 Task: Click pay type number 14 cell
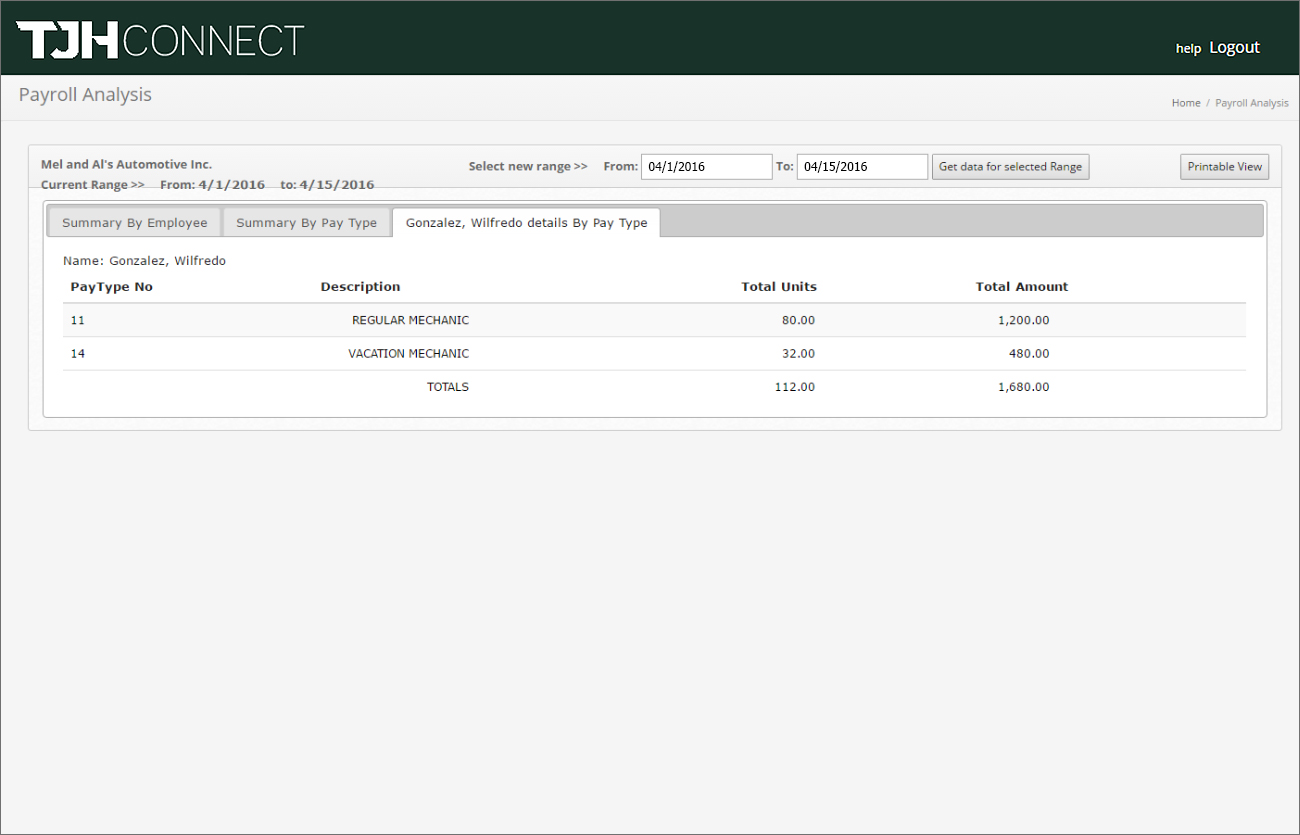78,354
